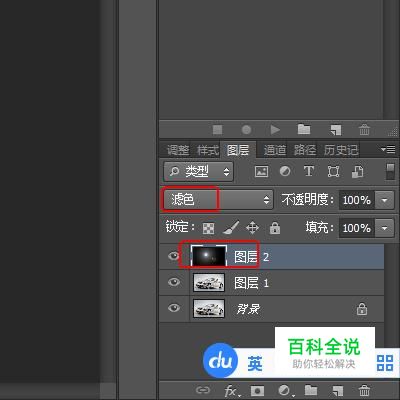The image size is (400, 400).
Task: Click the Baidu du input method icon
Action: 220,361
